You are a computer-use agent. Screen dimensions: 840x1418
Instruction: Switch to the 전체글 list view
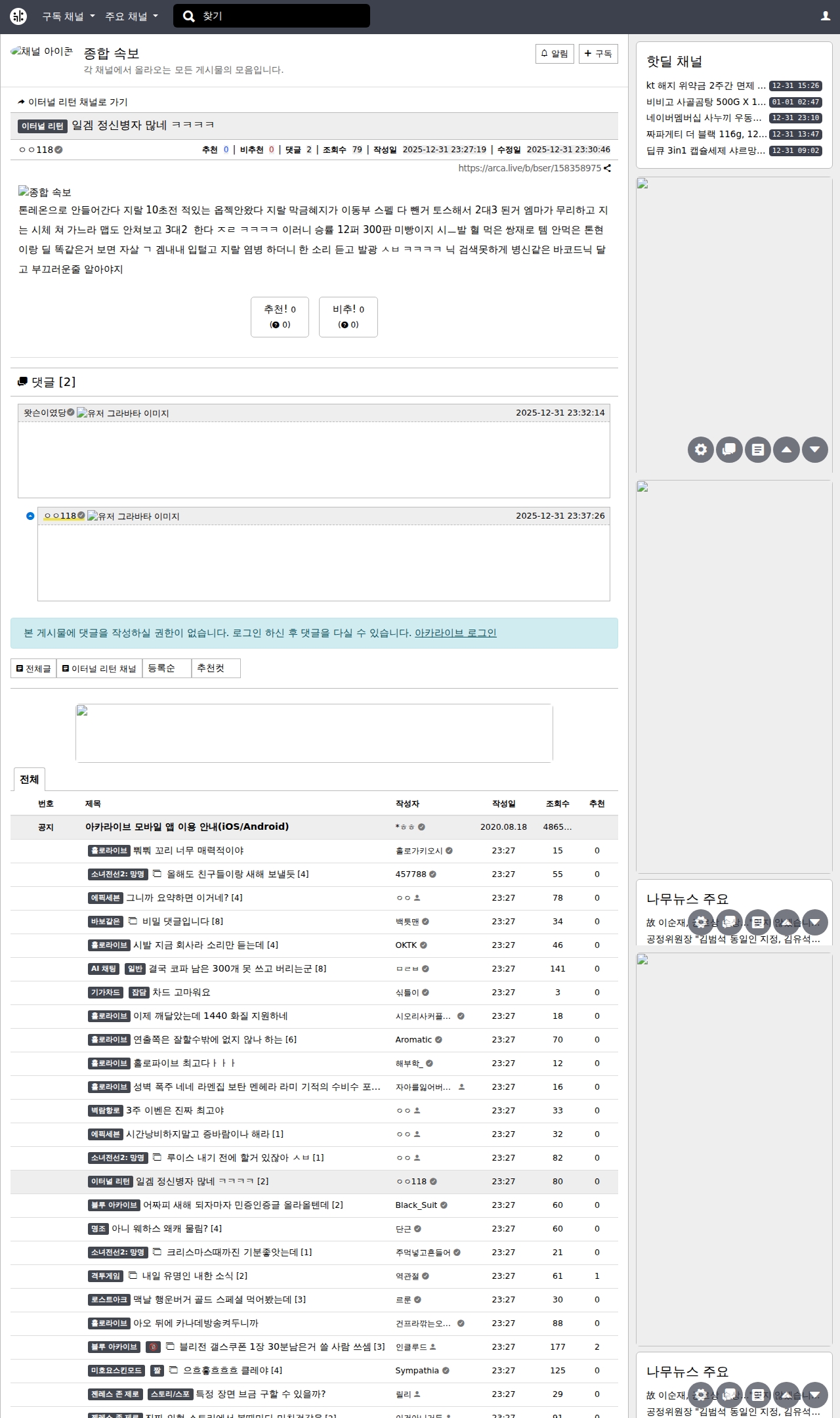[33, 668]
